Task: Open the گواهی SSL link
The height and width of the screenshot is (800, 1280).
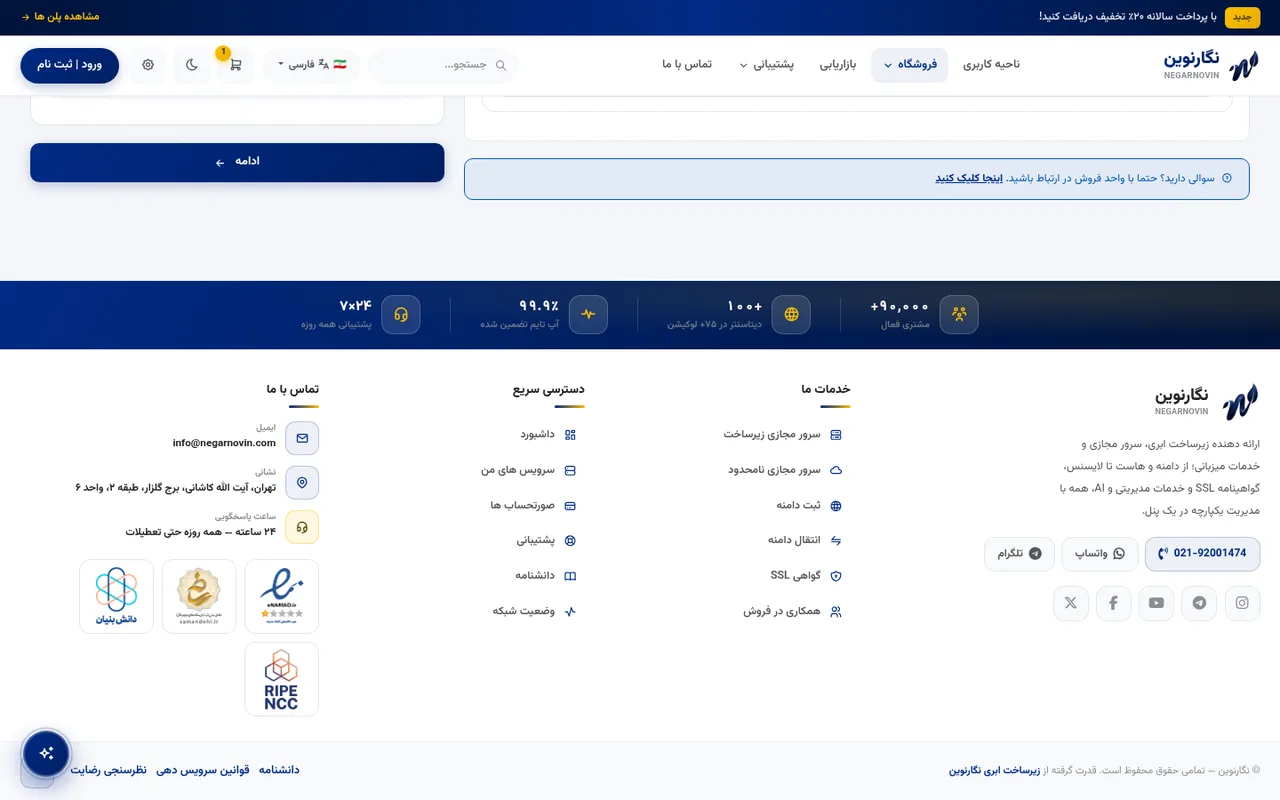Action: tap(806, 576)
